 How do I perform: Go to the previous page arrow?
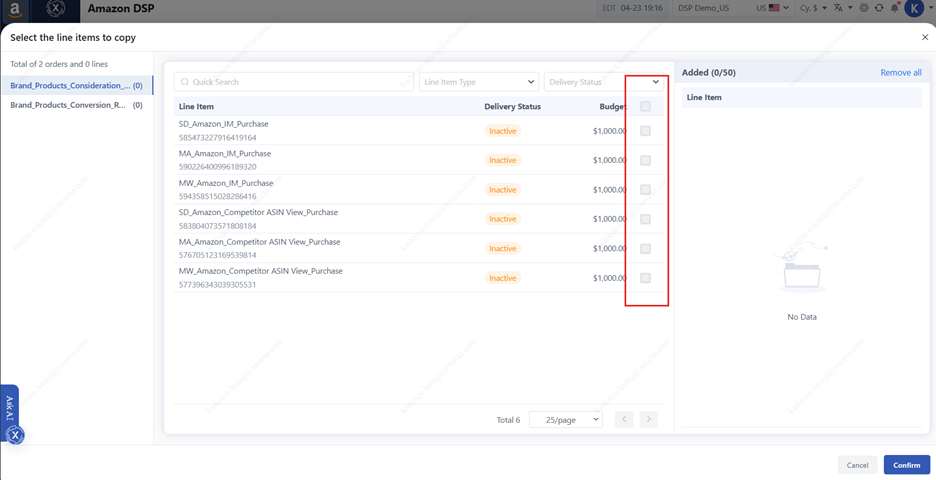click(x=624, y=419)
